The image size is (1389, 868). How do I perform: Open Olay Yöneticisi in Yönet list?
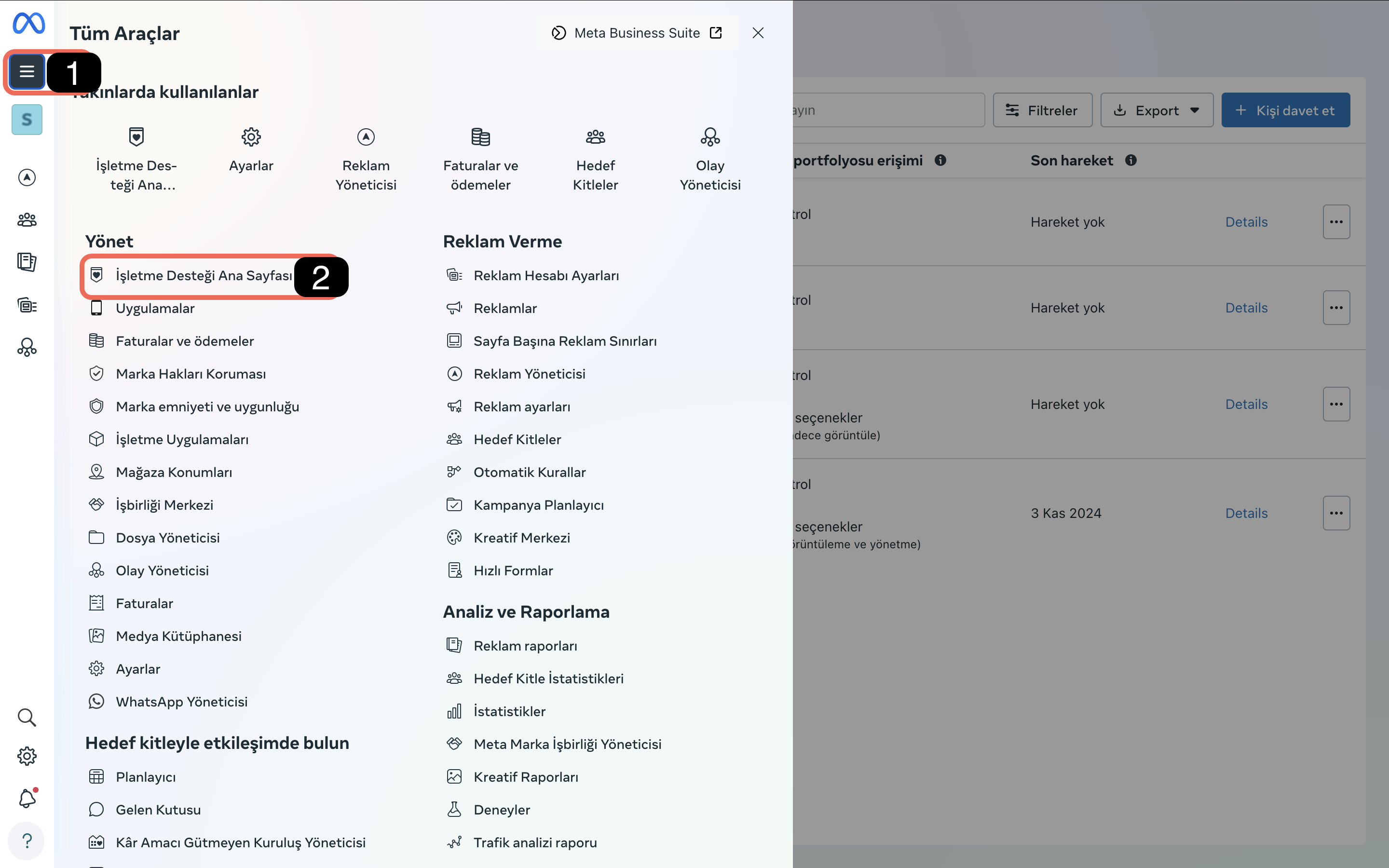click(149, 570)
